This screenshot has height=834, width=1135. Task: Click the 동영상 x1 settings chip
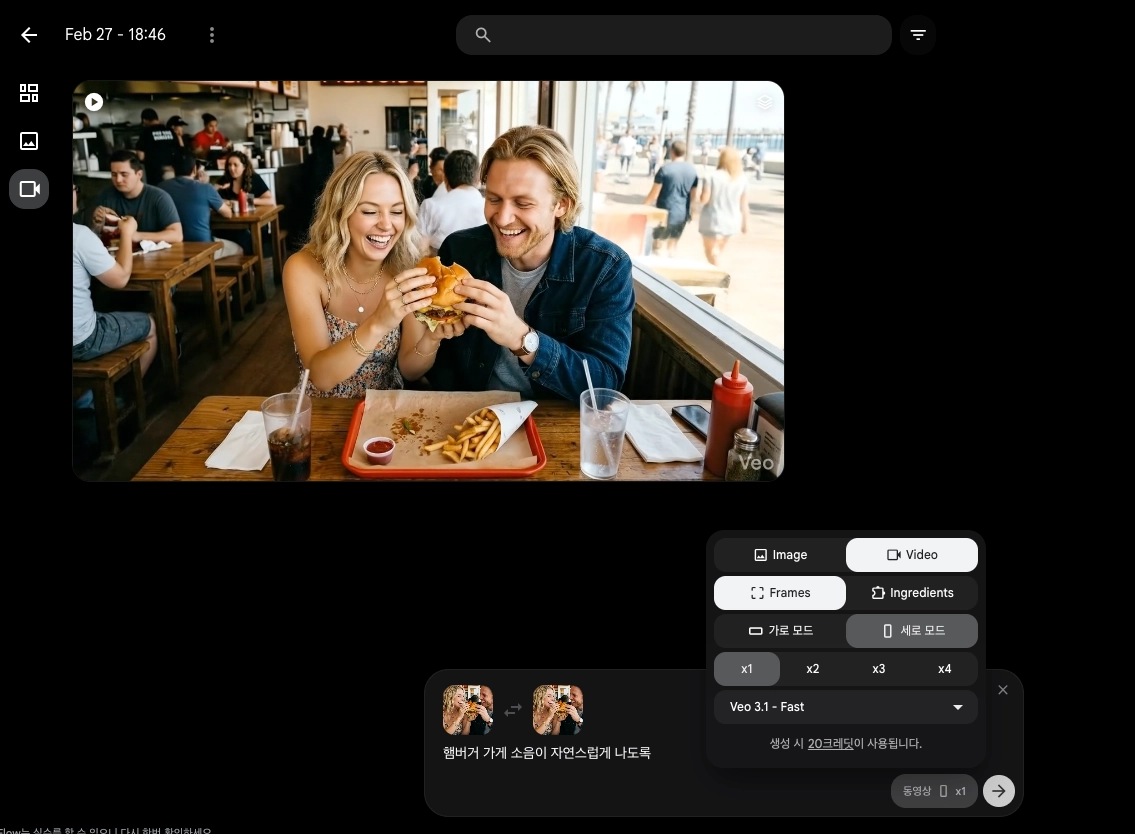pos(934,791)
